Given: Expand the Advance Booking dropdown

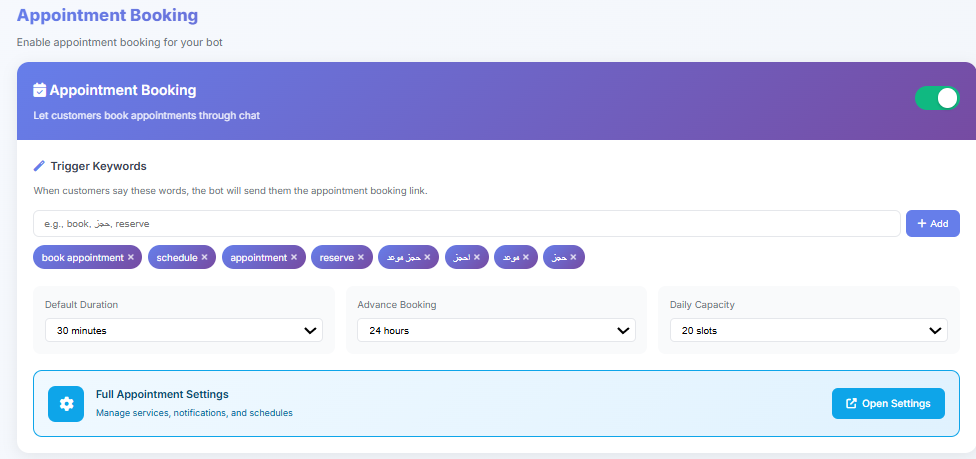Looking at the screenshot, I should click(496, 330).
